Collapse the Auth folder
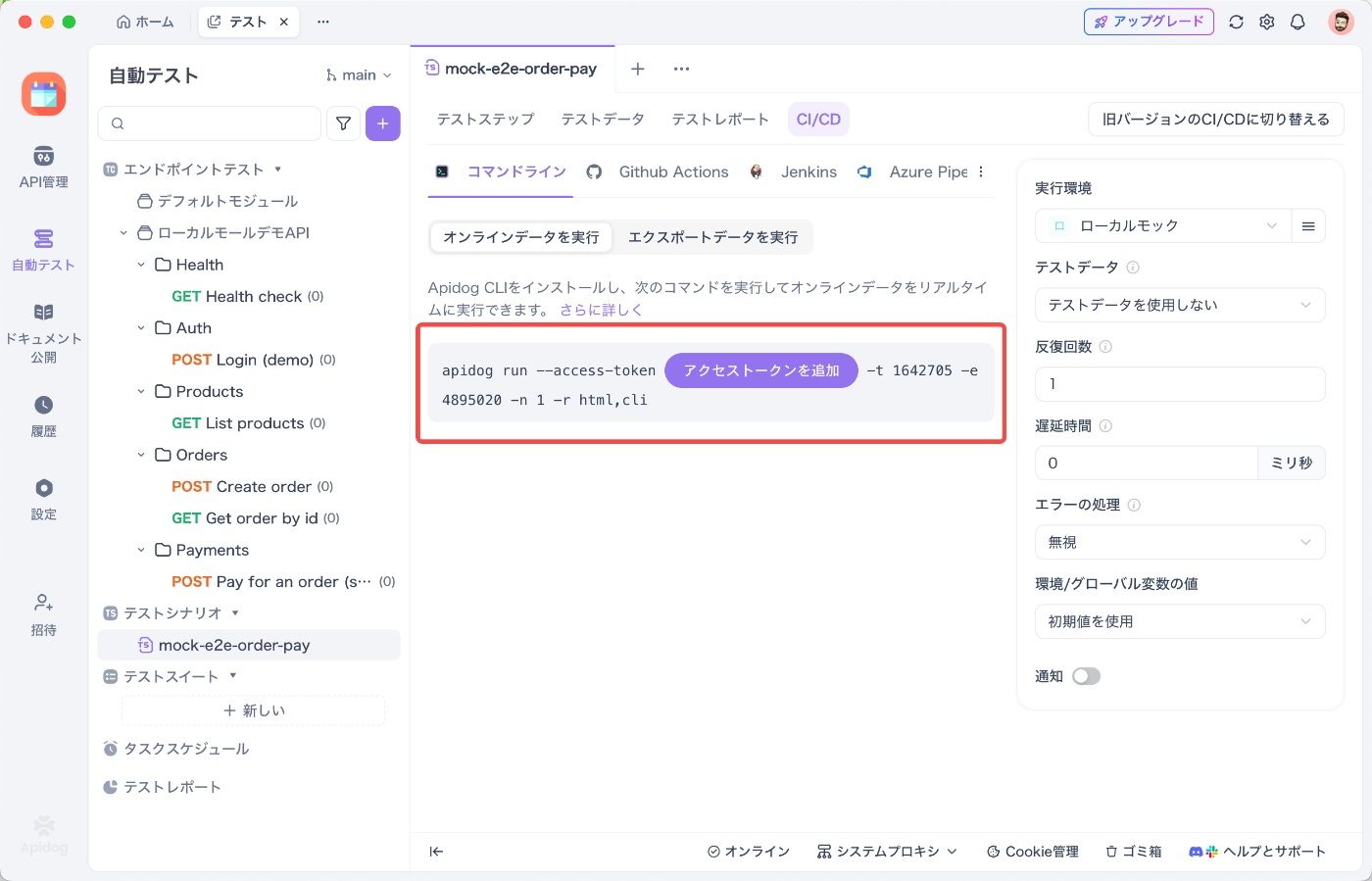Image resolution: width=1372 pixels, height=881 pixels. click(141, 328)
